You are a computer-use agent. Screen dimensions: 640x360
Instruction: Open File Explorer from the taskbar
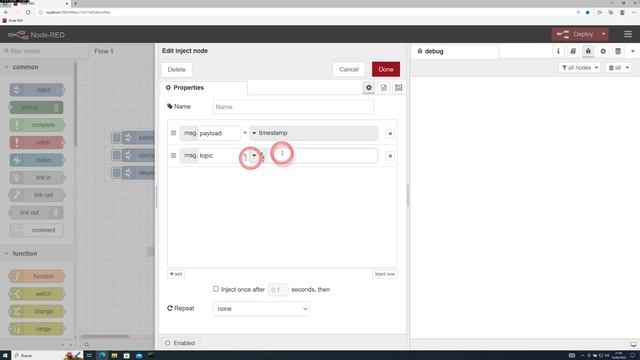(x=114, y=356)
